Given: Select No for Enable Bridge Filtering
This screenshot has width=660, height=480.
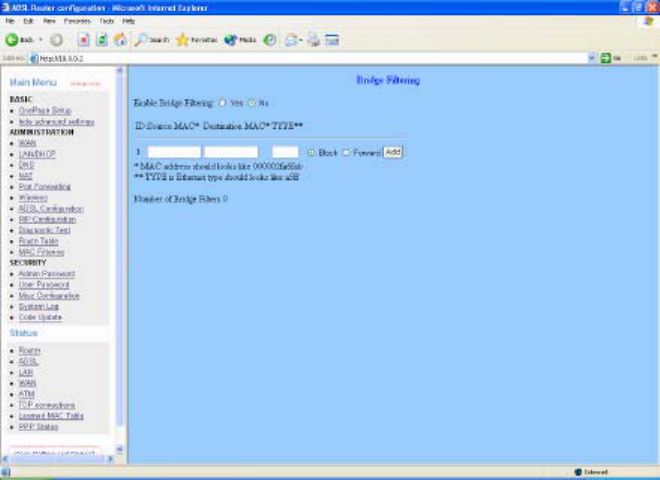Looking at the screenshot, I should [x=252, y=103].
